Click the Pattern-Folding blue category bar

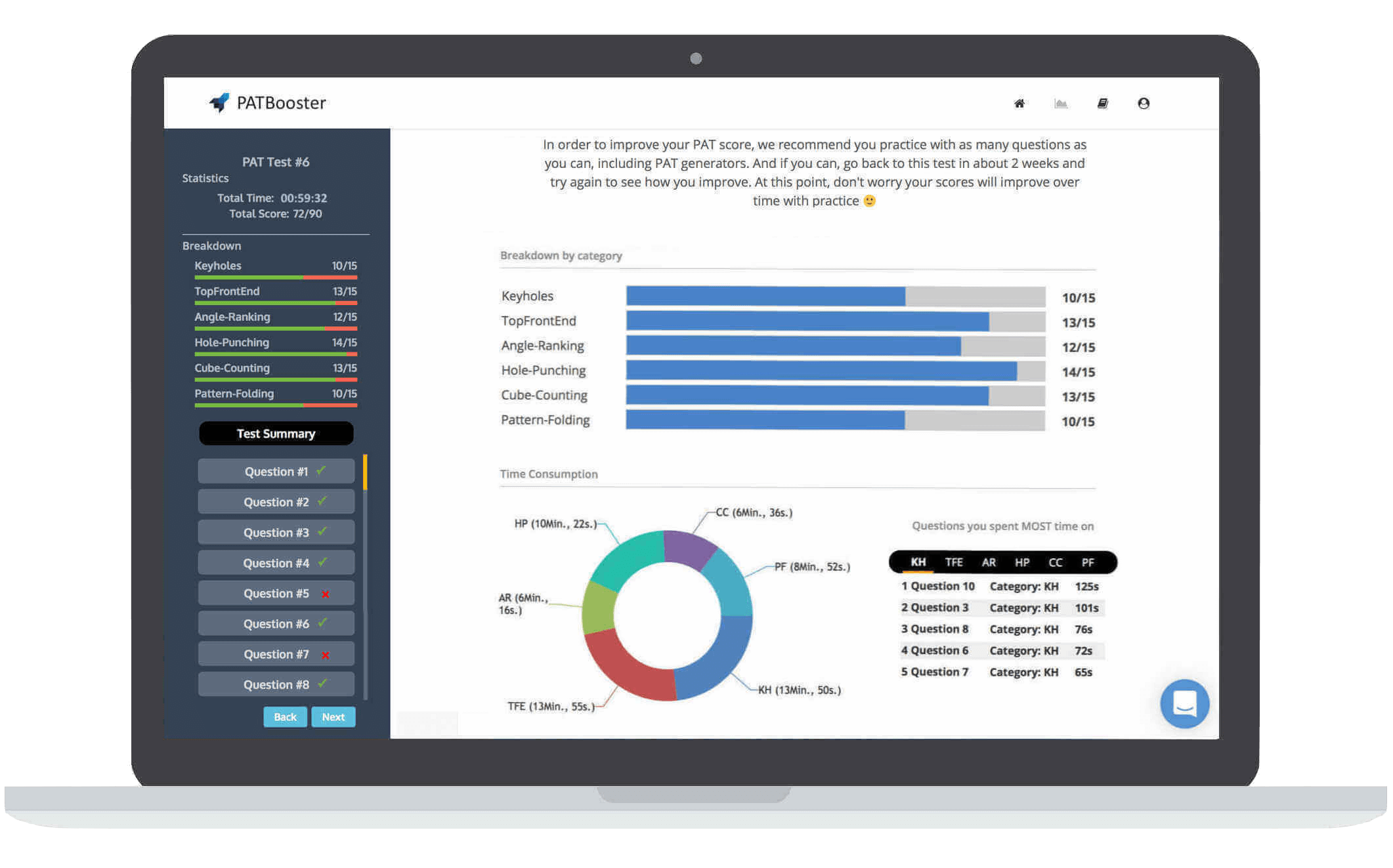click(765, 420)
